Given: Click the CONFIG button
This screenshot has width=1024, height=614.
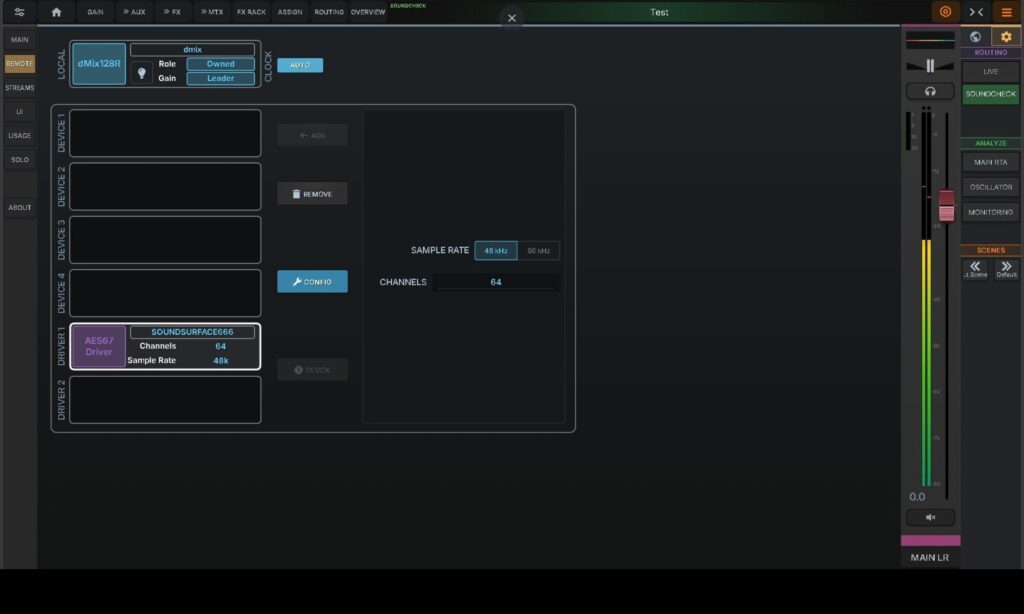Looking at the screenshot, I should [312, 282].
